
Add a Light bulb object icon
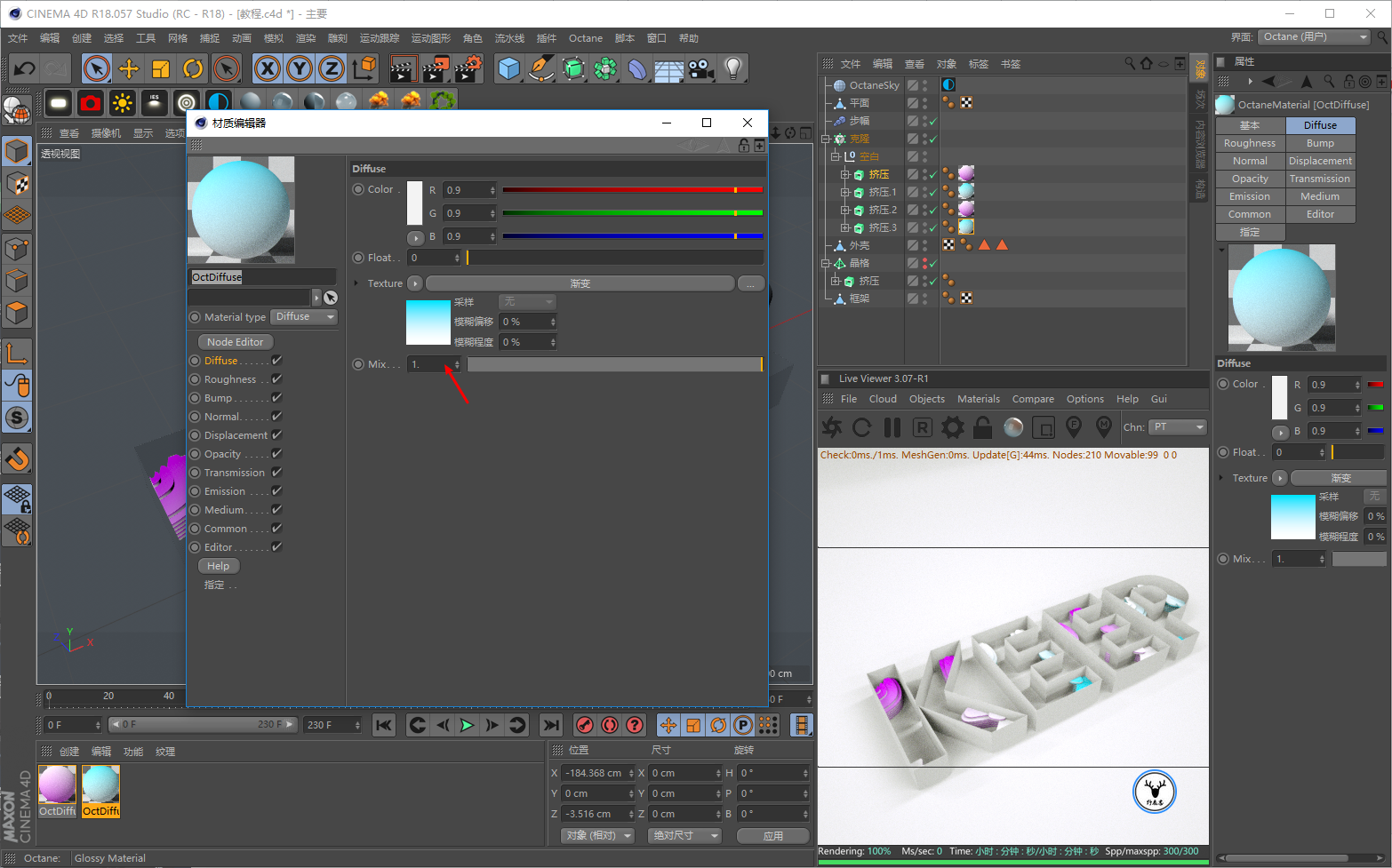[x=732, y=68]
